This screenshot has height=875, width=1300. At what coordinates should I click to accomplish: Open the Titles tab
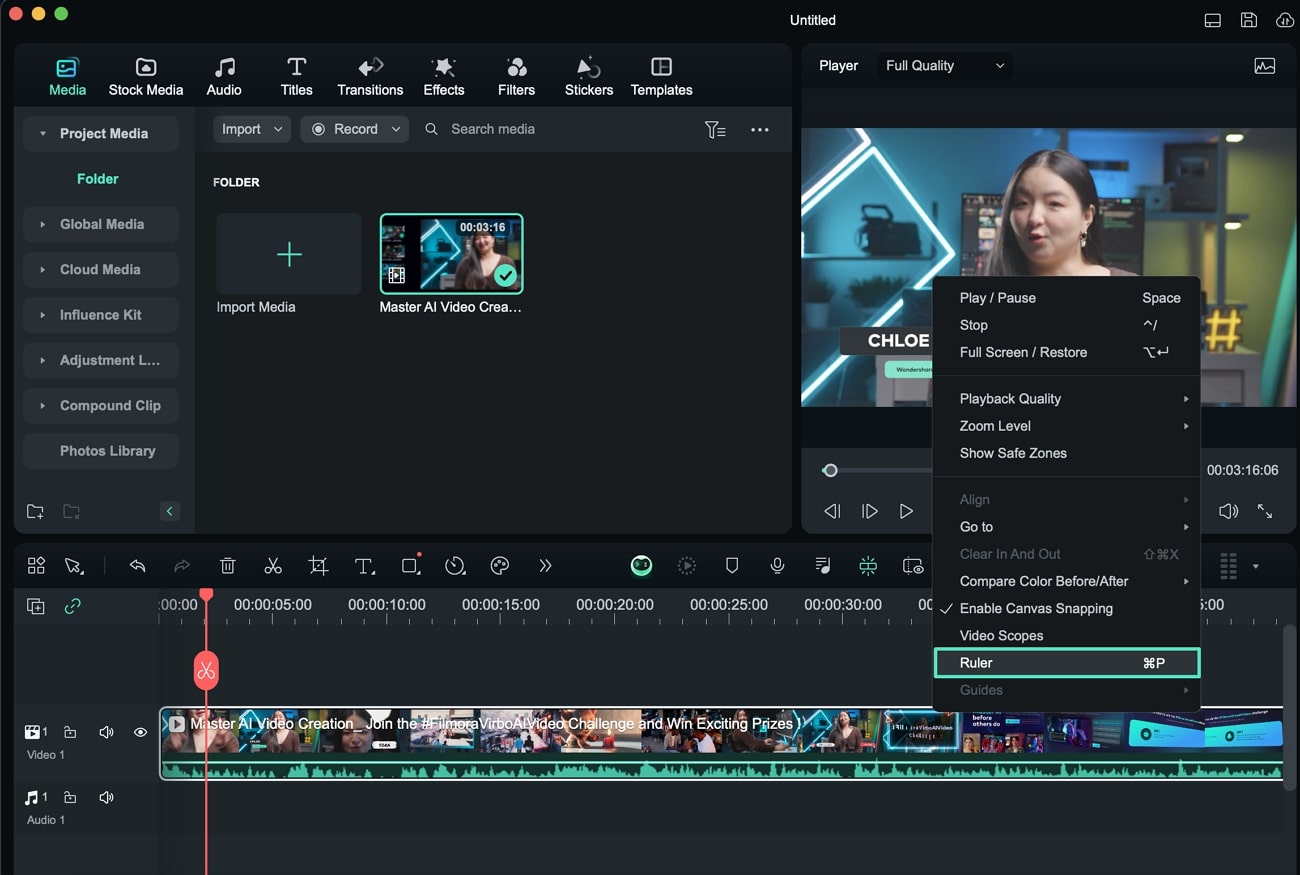tap(296, 77)
